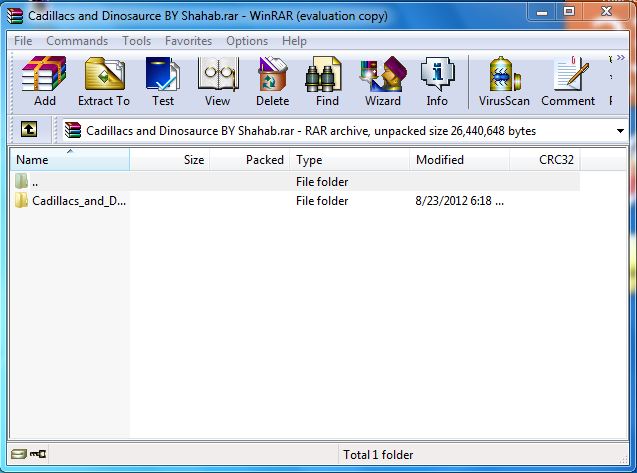
Task: Click the 'File folder' type of Cadillacs_and_D... row
Action: point(322,201)
